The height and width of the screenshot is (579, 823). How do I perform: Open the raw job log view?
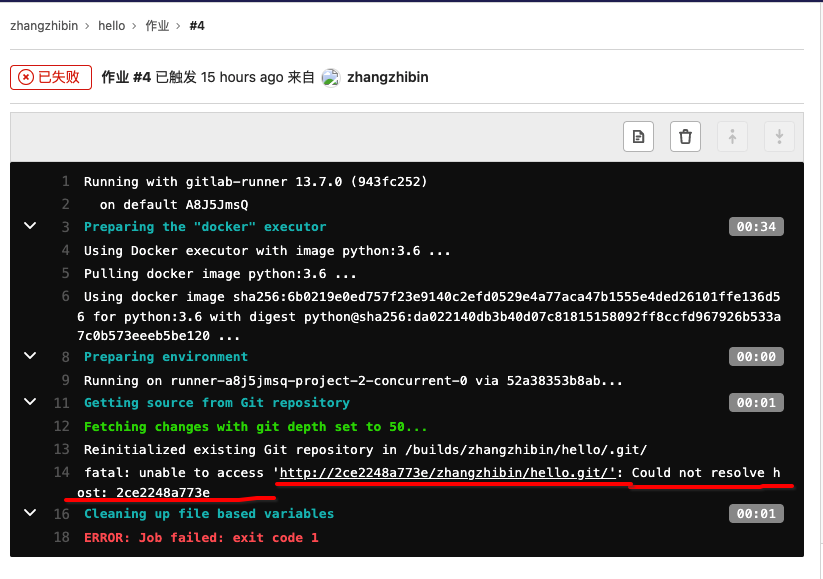[x=638, y=136]
